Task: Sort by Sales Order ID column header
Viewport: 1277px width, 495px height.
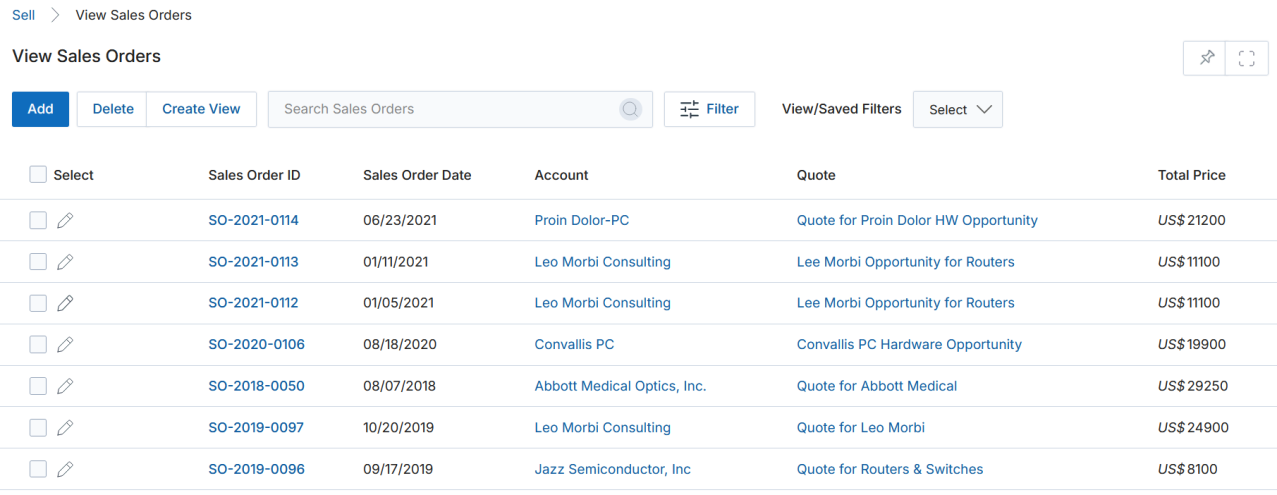Action: coord(254,175)
